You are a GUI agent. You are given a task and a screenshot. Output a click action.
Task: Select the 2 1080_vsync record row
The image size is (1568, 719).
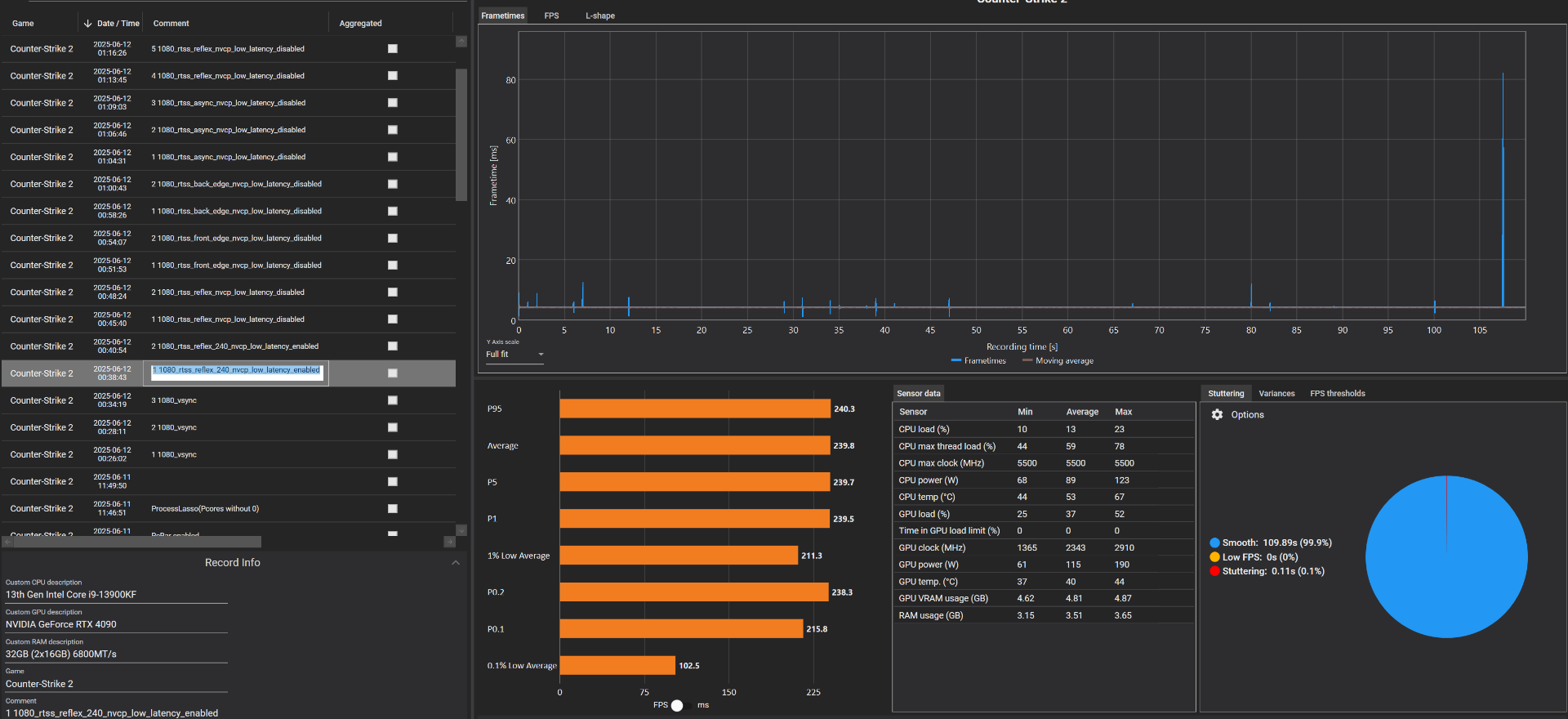click(x=229, y=427)
